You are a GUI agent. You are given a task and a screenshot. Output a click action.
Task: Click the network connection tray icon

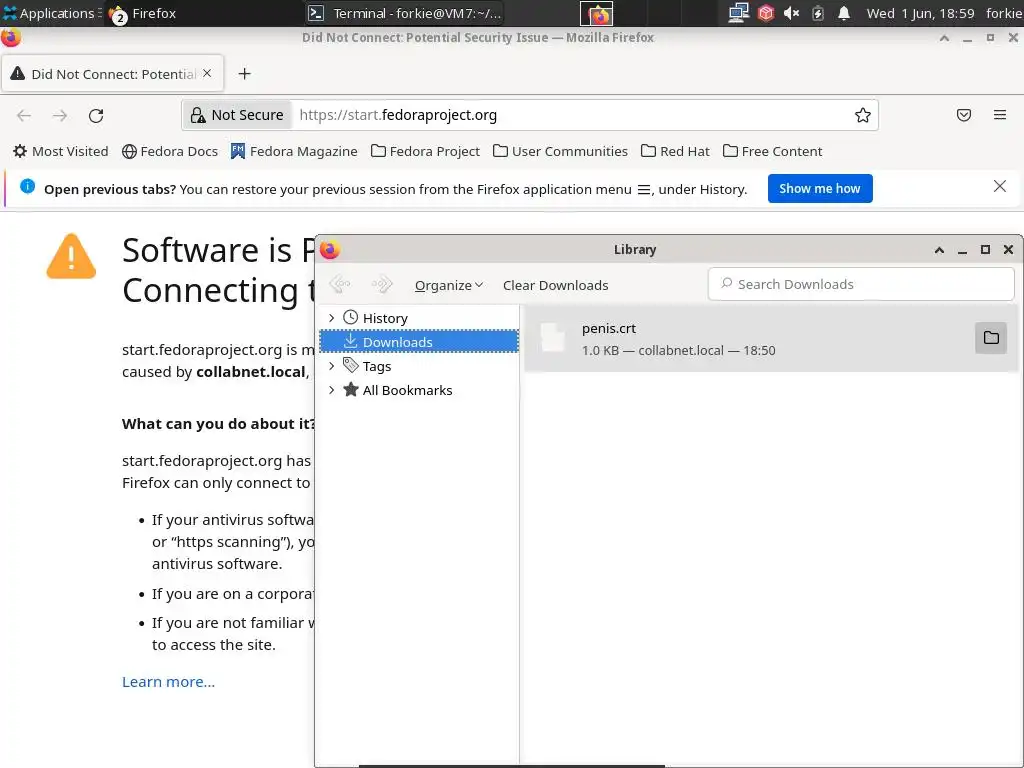(x=739, y=13)
